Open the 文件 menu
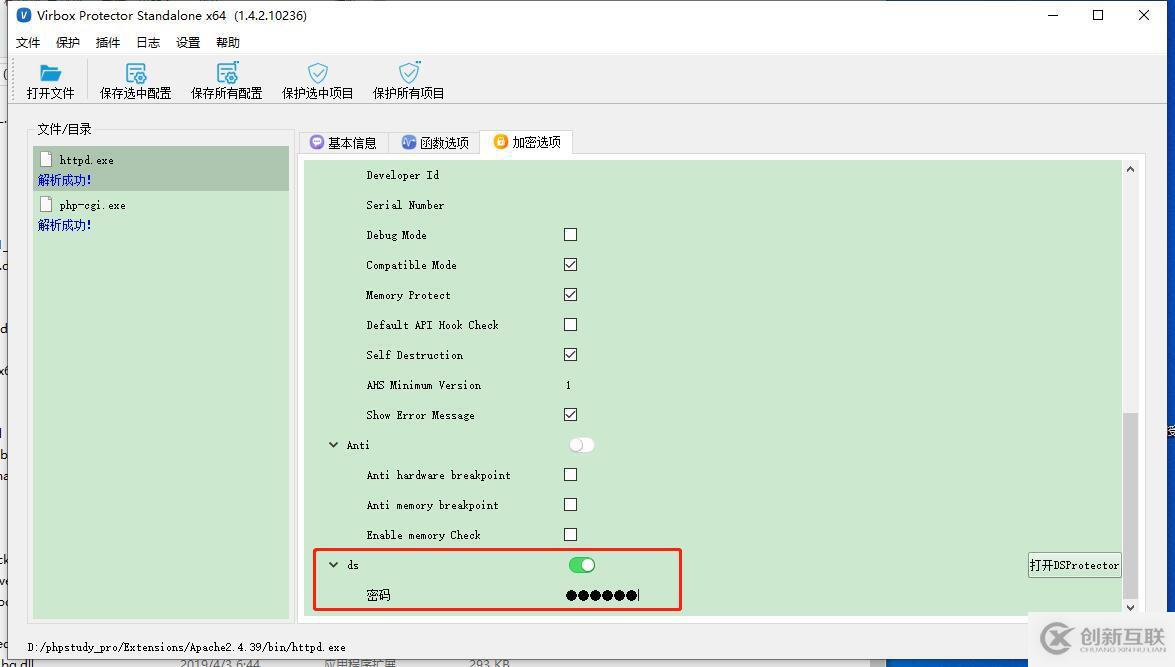This screenshot has width=1175, height=667. point(28,43)
